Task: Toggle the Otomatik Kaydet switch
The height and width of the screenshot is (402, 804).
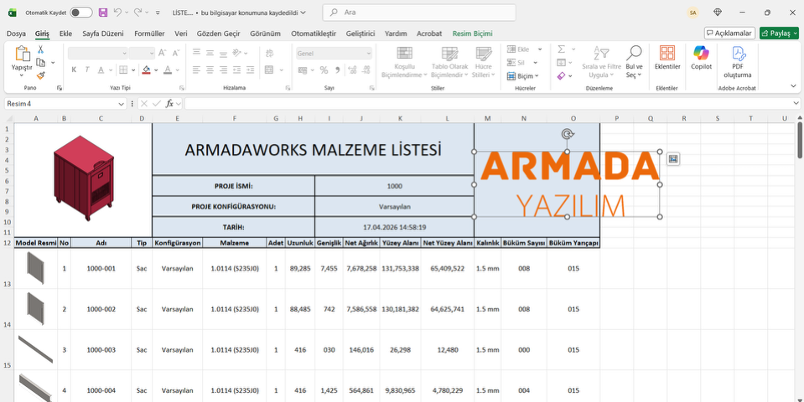Action: 81,12
